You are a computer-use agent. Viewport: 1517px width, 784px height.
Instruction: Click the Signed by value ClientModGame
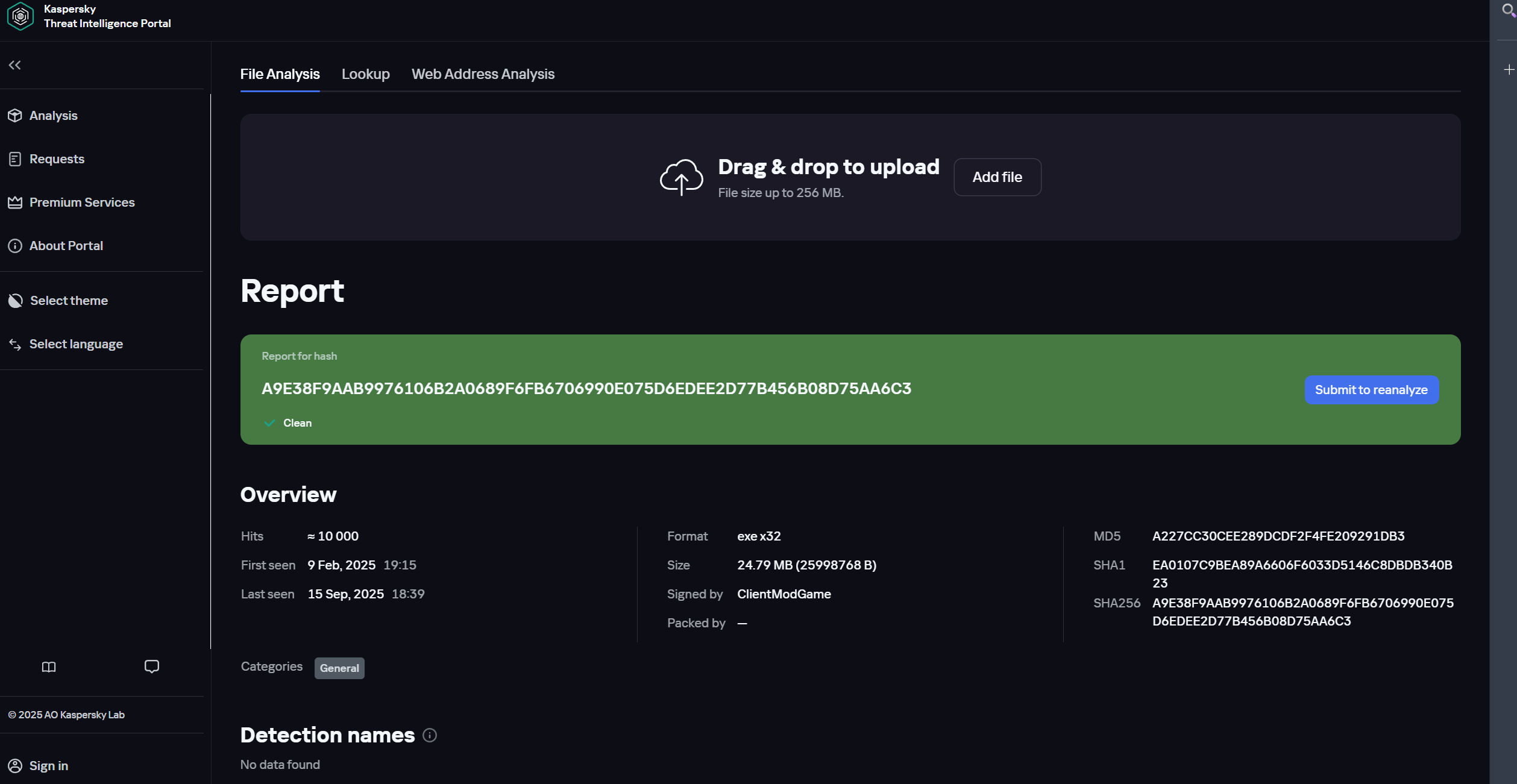coord(784,594)
